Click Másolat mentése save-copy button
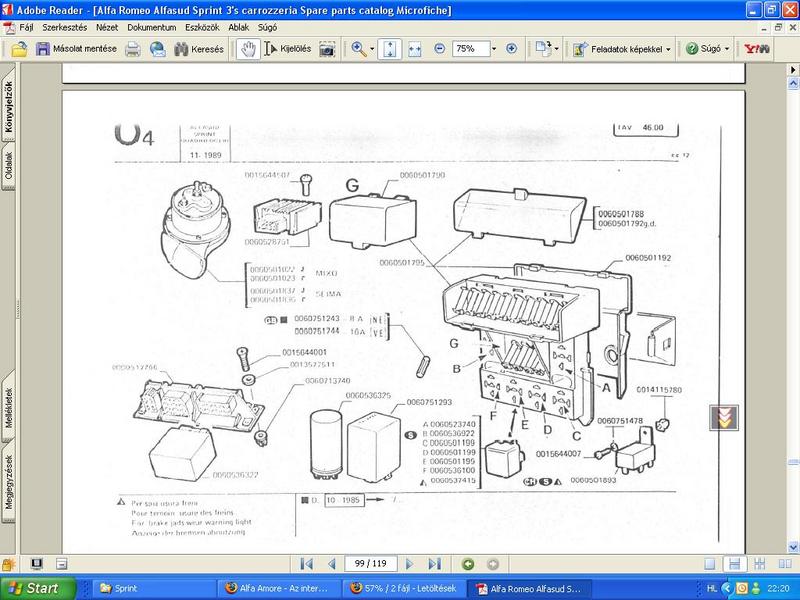Viewport: 800px width, 600px height. point(77,49)
